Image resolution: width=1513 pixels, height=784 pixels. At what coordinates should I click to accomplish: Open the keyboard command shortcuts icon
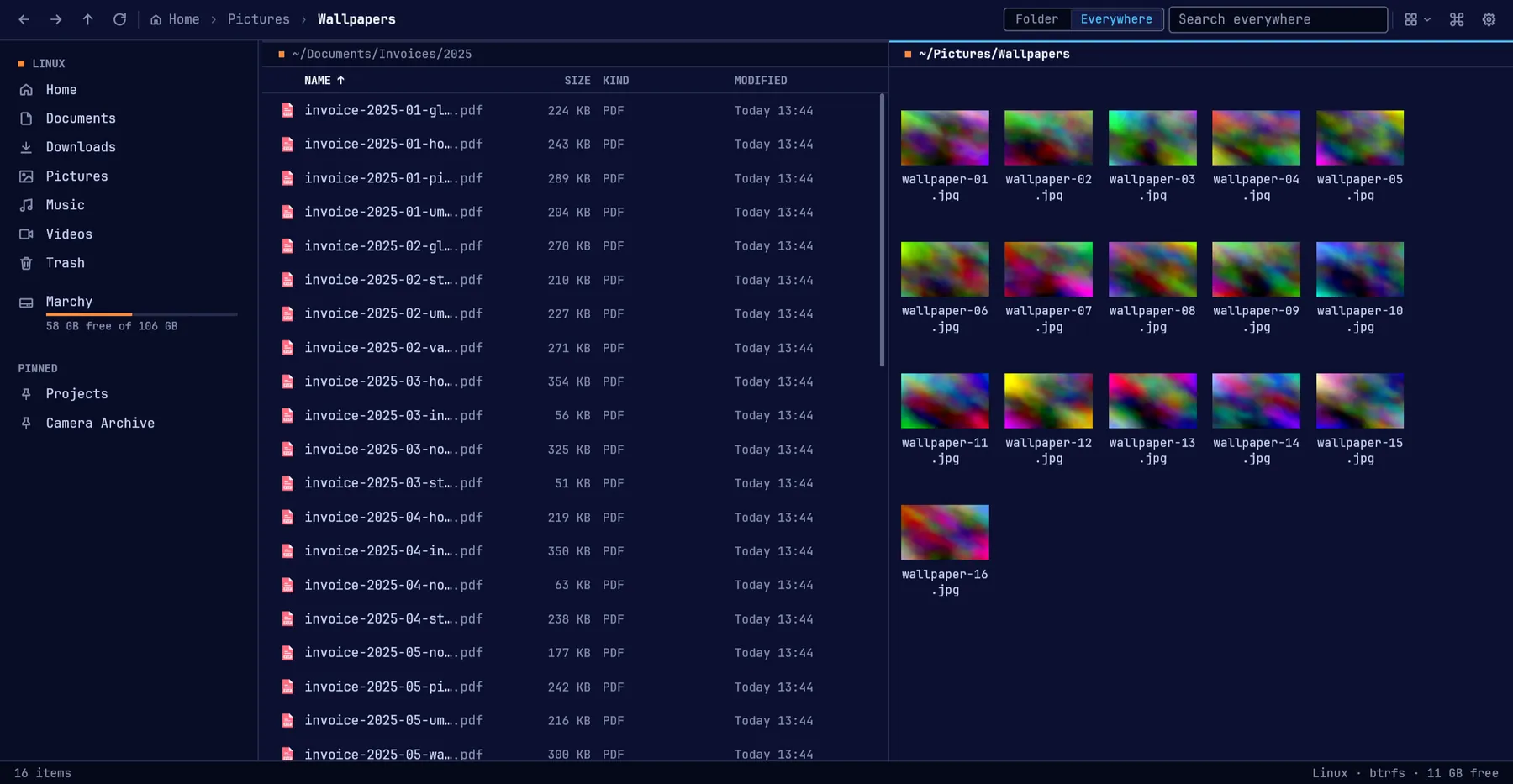(x=1457, y=19)
